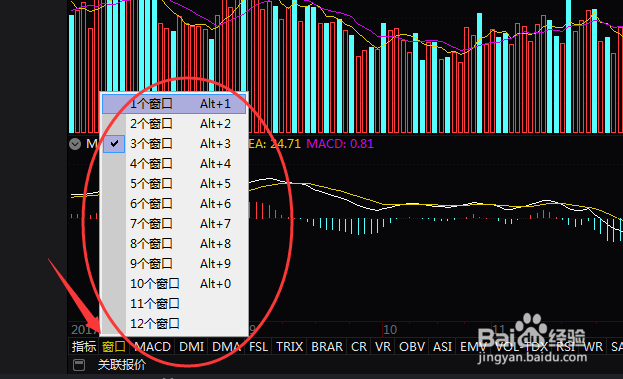Switch to the OBV indicator
This screenshot has height=379, width=623.
[412, 347]
